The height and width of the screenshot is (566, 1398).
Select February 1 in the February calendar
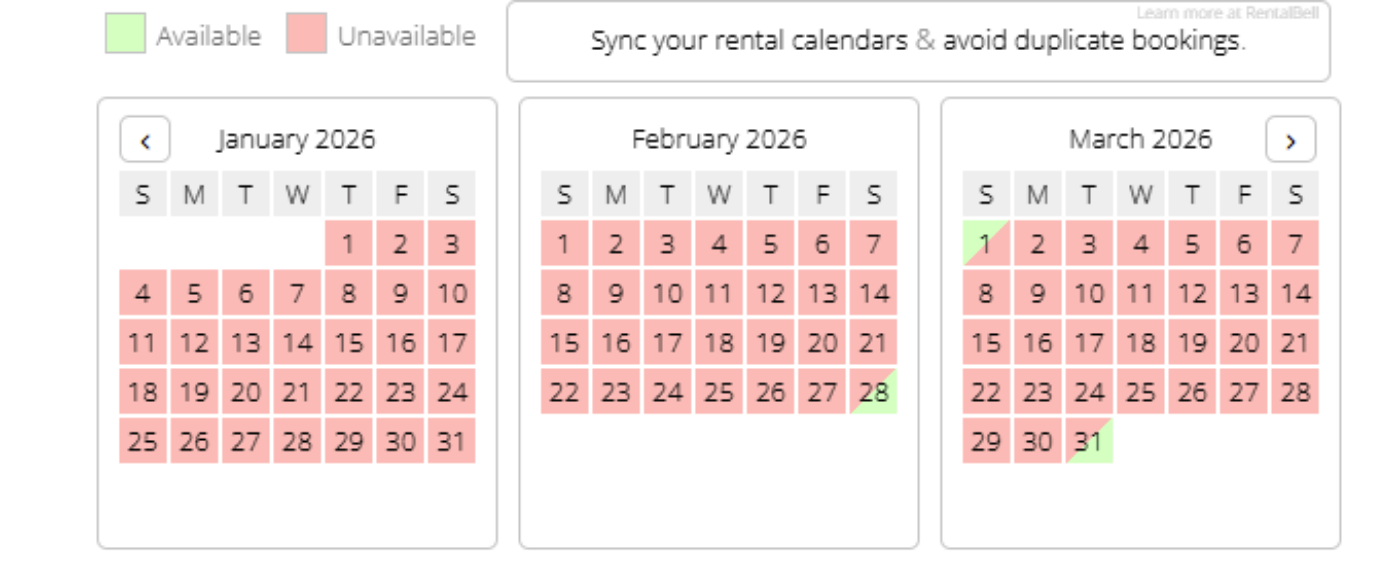[564, 244]
